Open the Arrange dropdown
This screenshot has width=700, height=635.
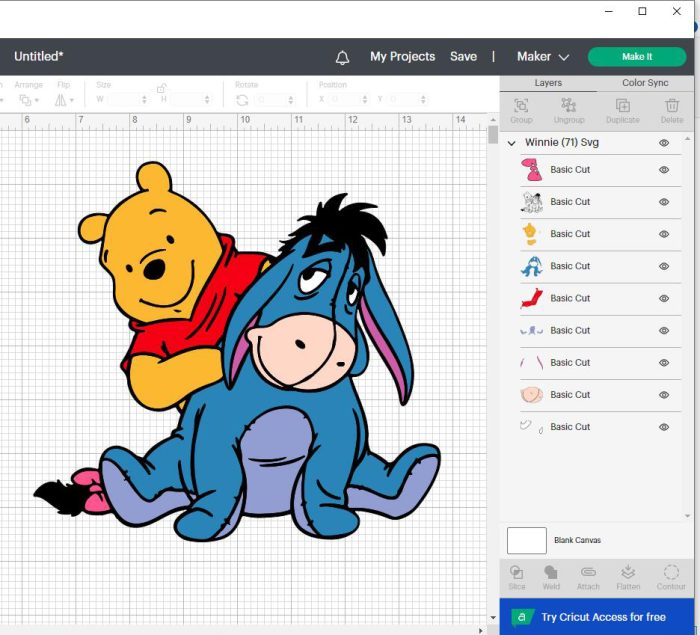[x=29, y=100]
